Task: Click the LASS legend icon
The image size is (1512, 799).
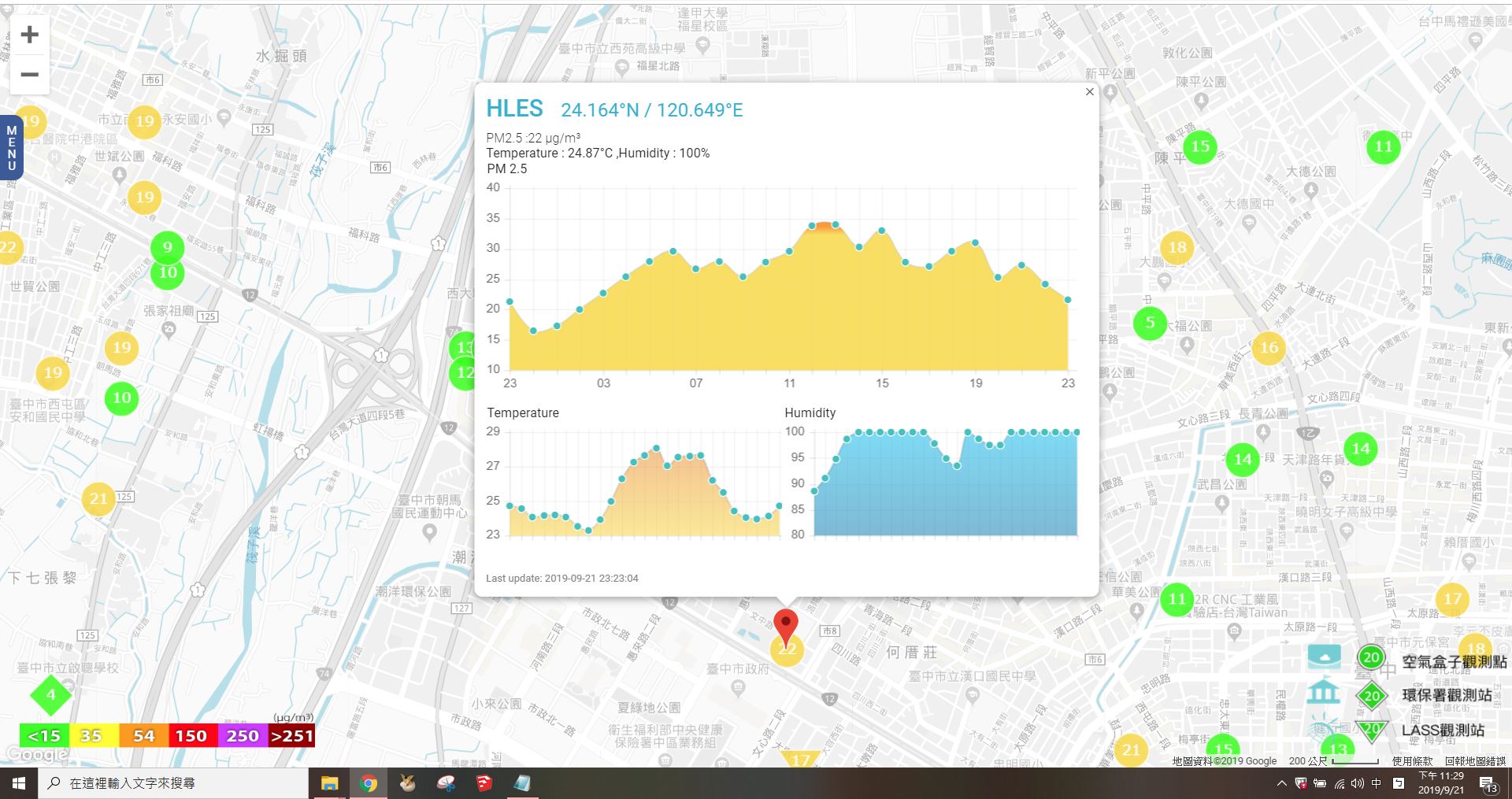Action: coord(1324,728)
